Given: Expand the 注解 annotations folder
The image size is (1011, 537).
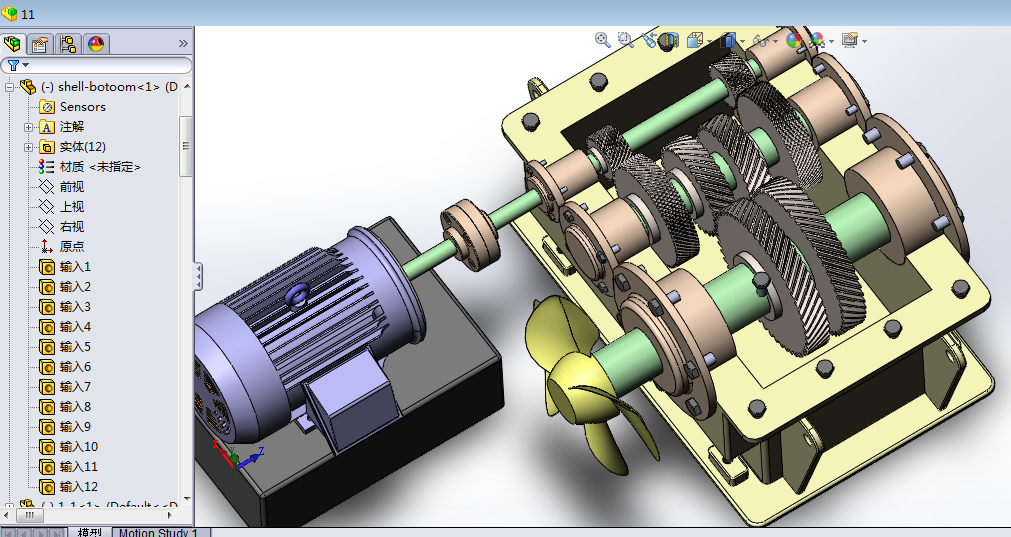Looking at the screenshot, I should [x=28, y=127].
